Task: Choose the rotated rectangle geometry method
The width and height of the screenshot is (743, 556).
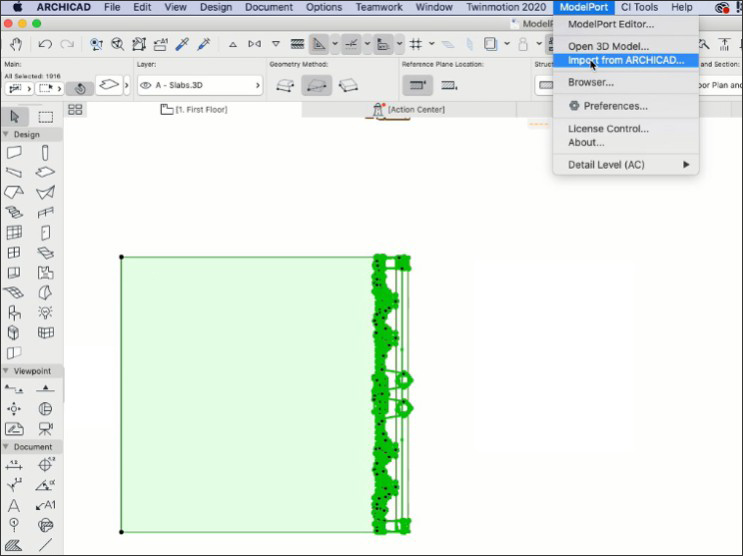Action: click(x=348, y=86)
